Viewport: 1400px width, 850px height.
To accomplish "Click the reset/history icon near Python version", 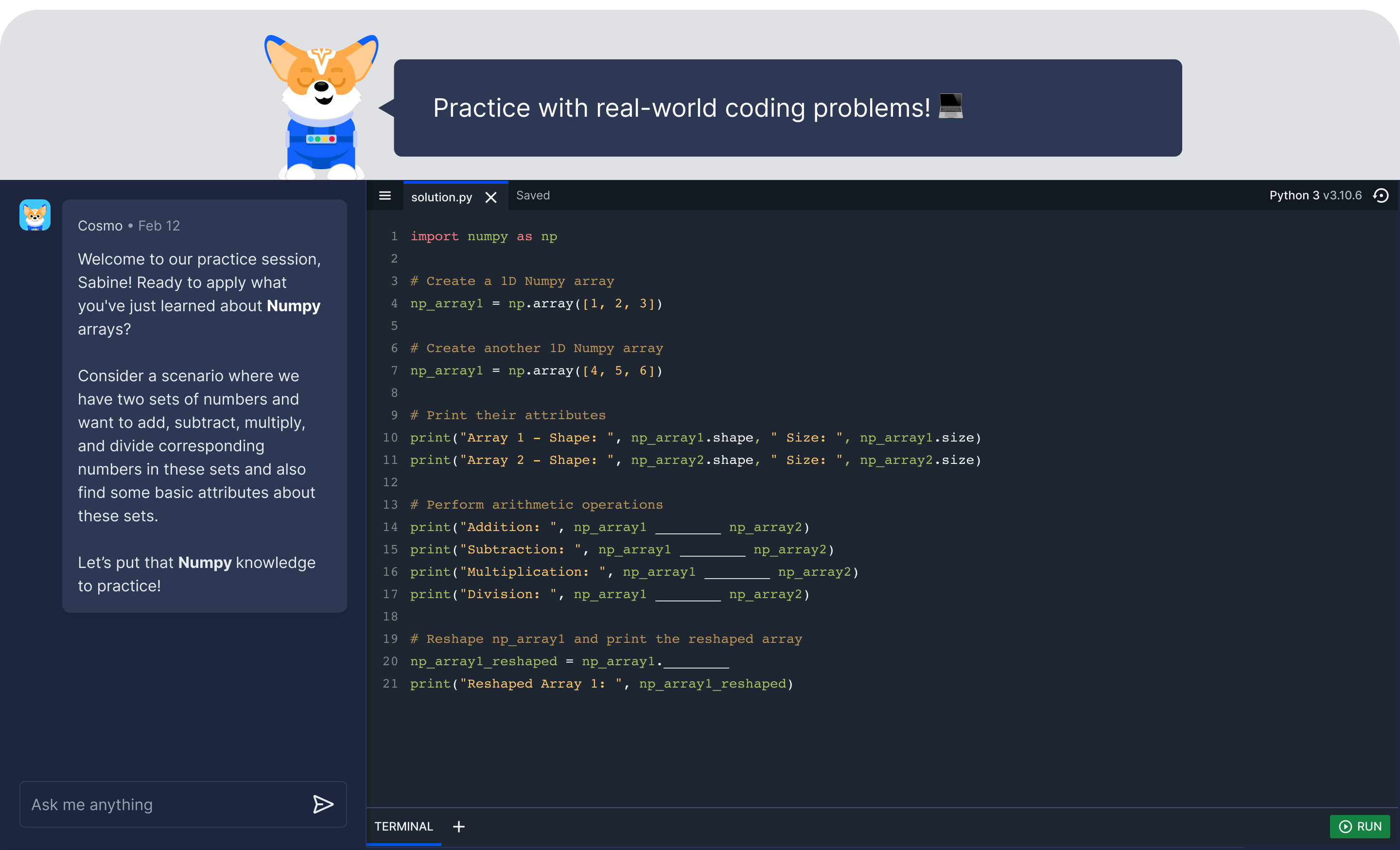I will pos(1381,195).
